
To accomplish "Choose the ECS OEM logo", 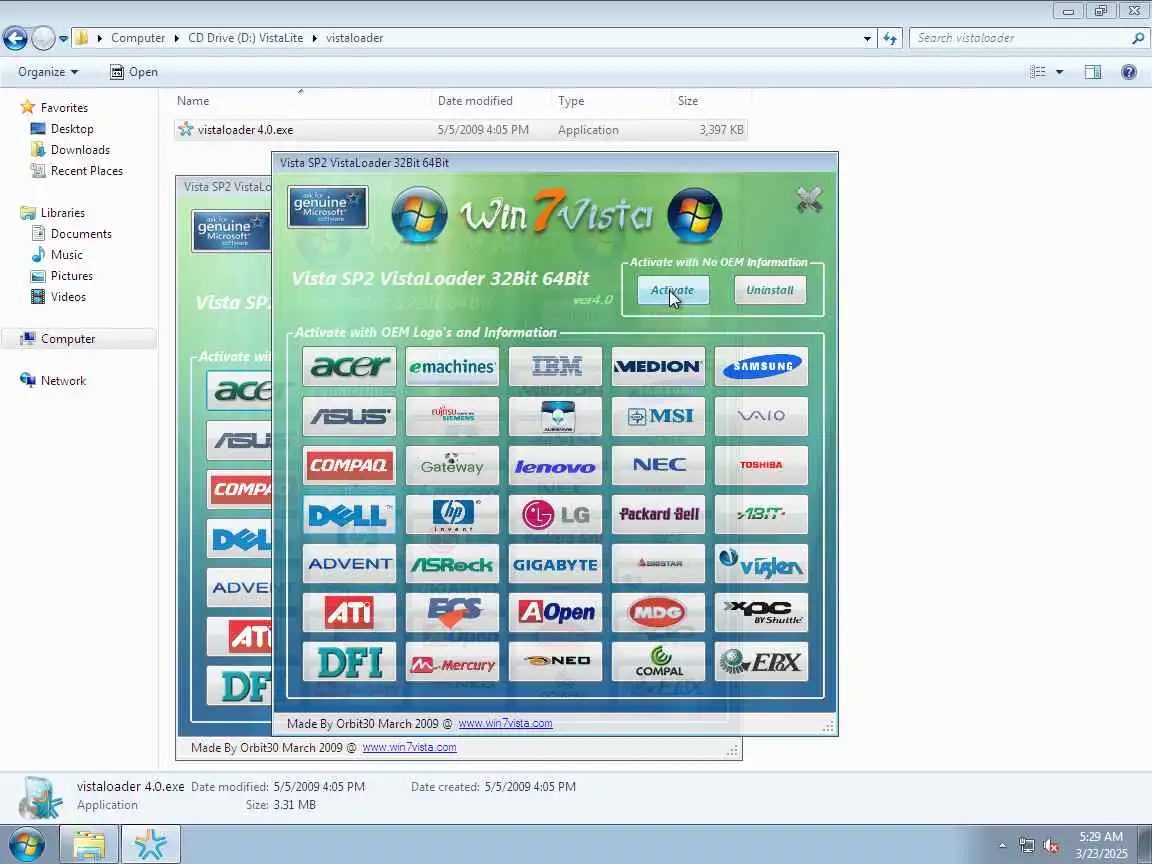I will point(452,613).
